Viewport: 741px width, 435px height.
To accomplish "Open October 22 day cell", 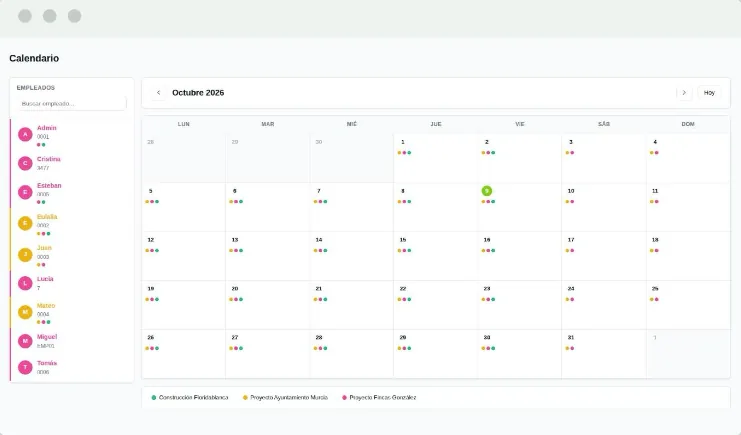I will click(436, 305).
